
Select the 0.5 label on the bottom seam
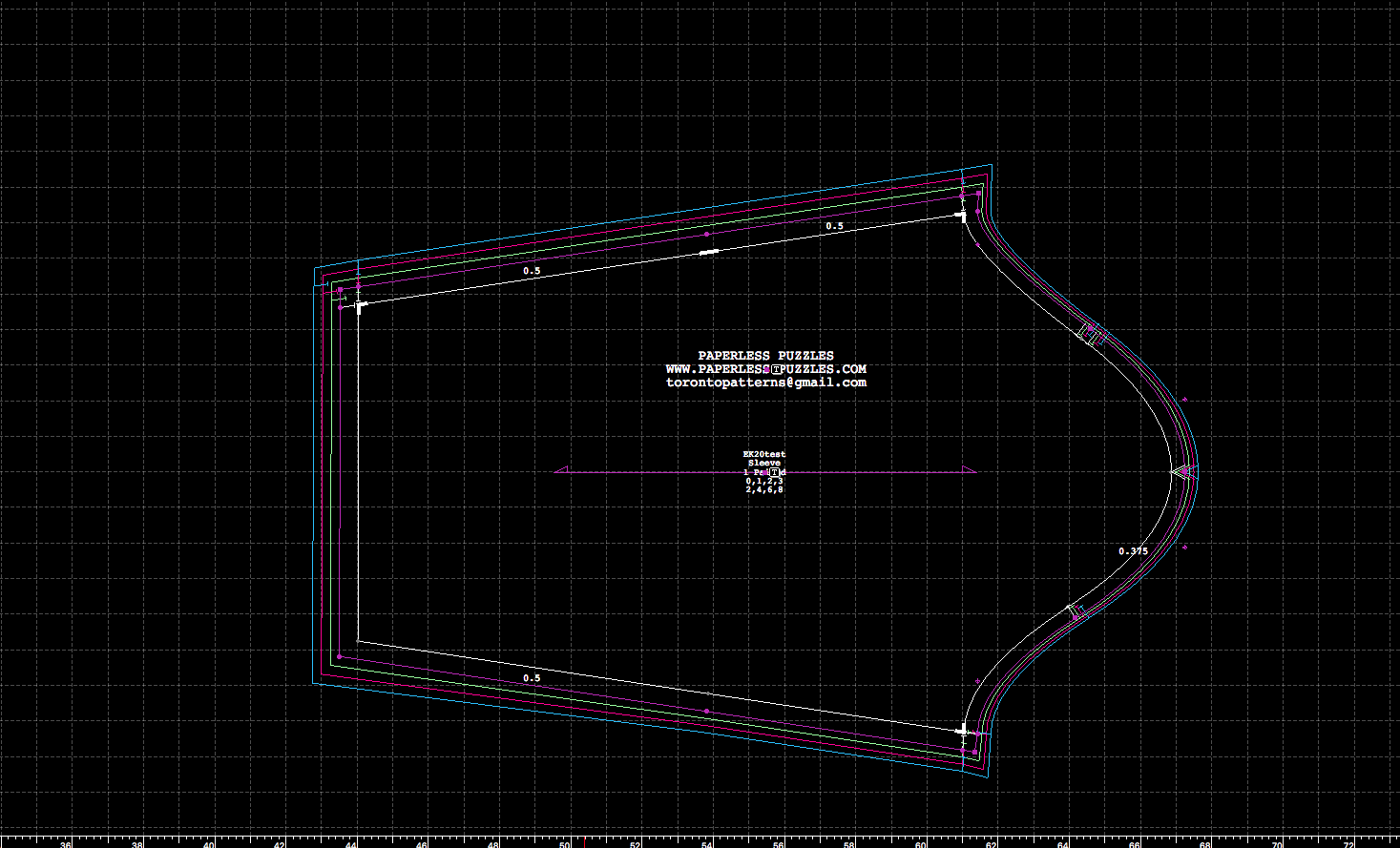532,678
